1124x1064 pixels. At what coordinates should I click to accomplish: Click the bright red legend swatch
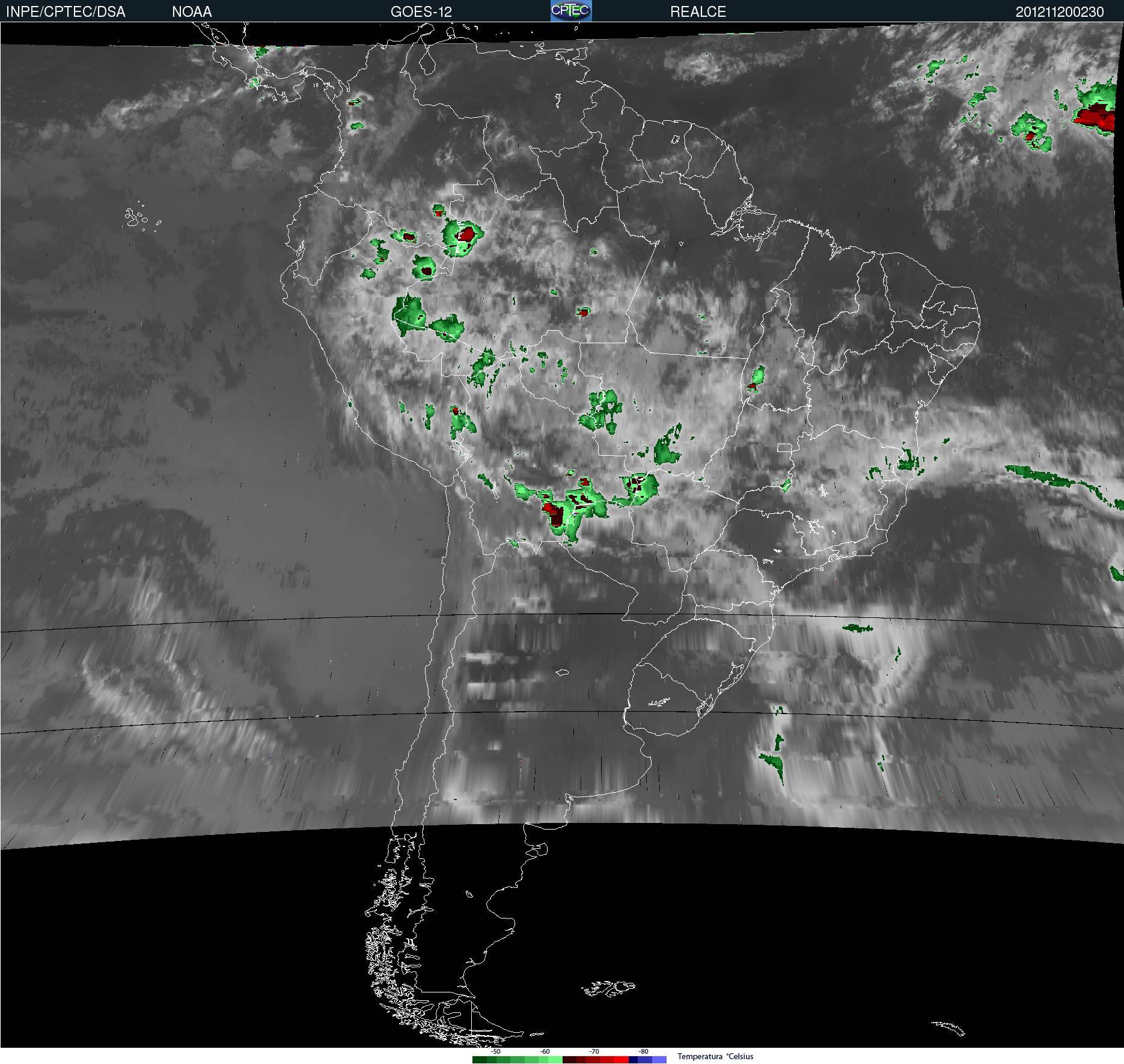622,1060
